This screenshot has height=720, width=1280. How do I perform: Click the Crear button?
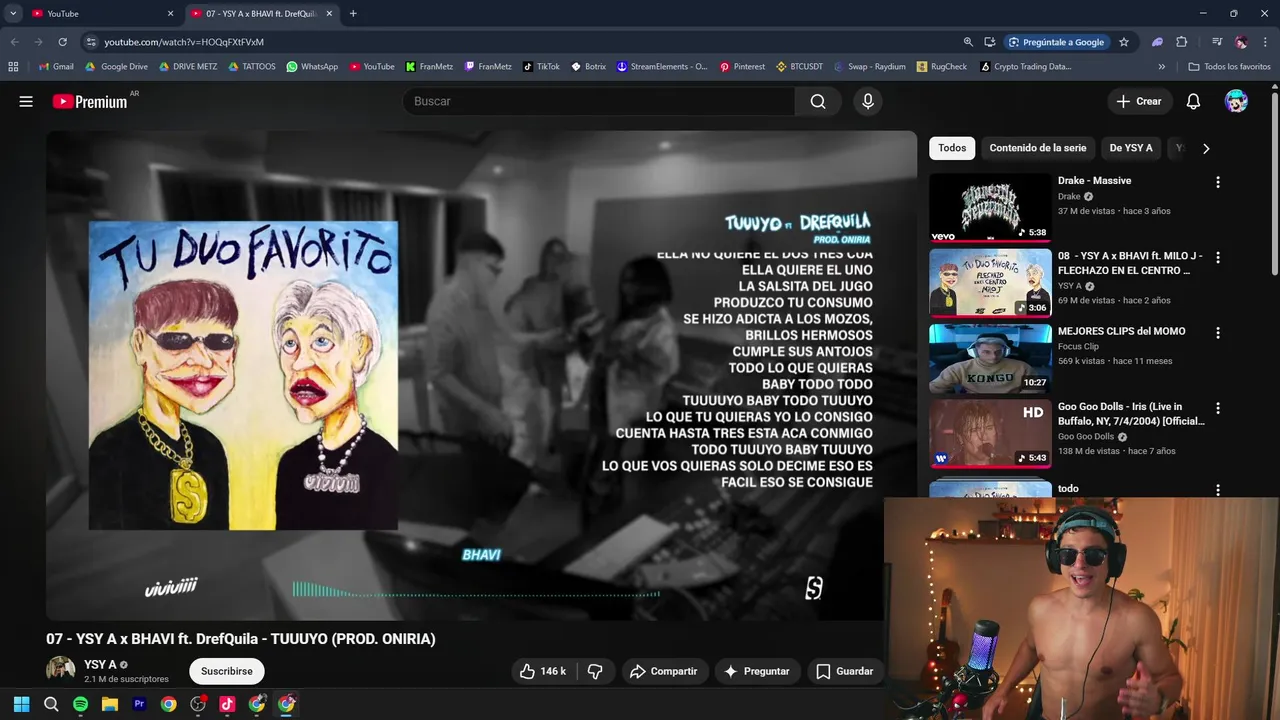1139,101
